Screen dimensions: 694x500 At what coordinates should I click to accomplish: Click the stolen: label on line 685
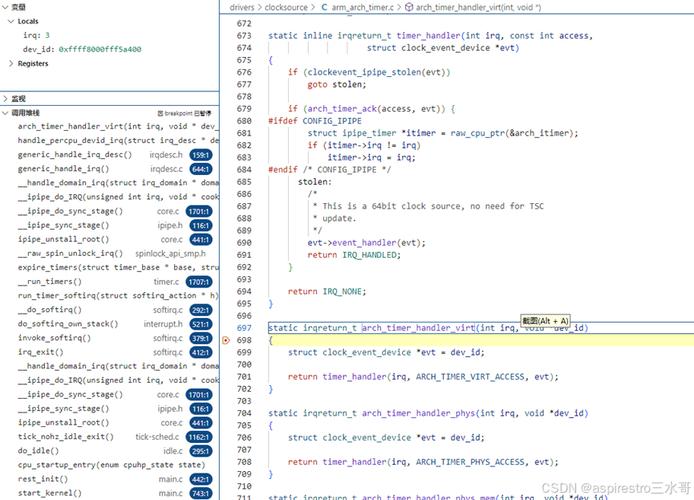click(314, 182)
